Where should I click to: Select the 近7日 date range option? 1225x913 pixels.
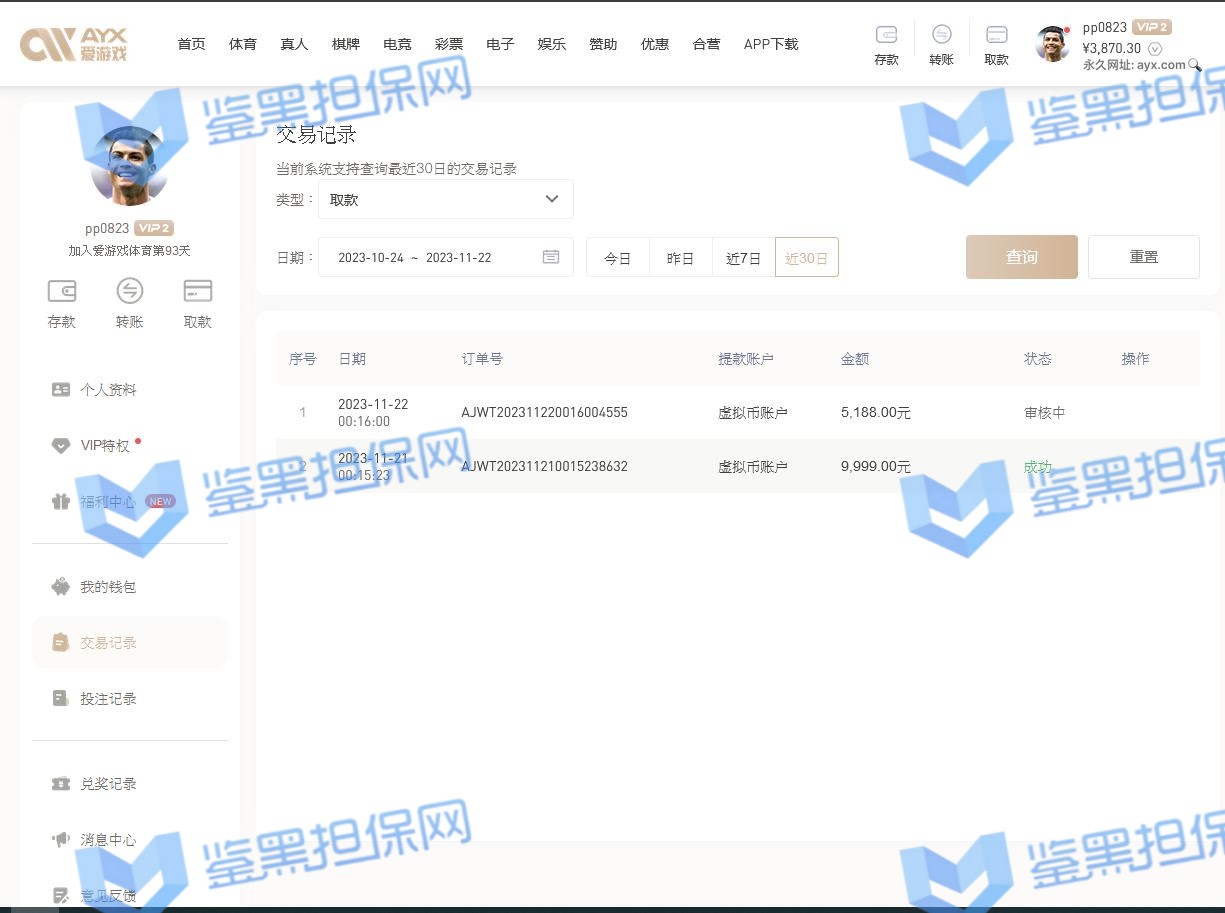point(743,258)
